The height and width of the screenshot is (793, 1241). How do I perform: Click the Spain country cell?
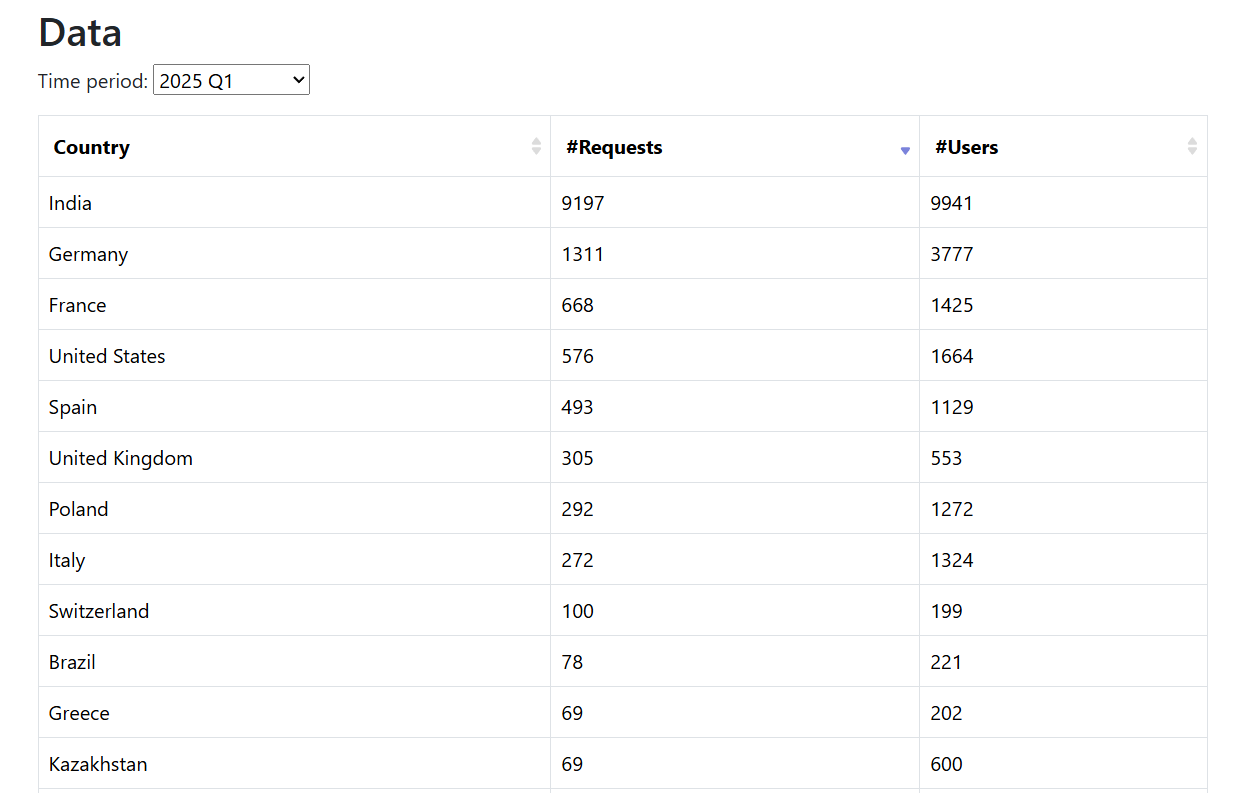(73, 408)
